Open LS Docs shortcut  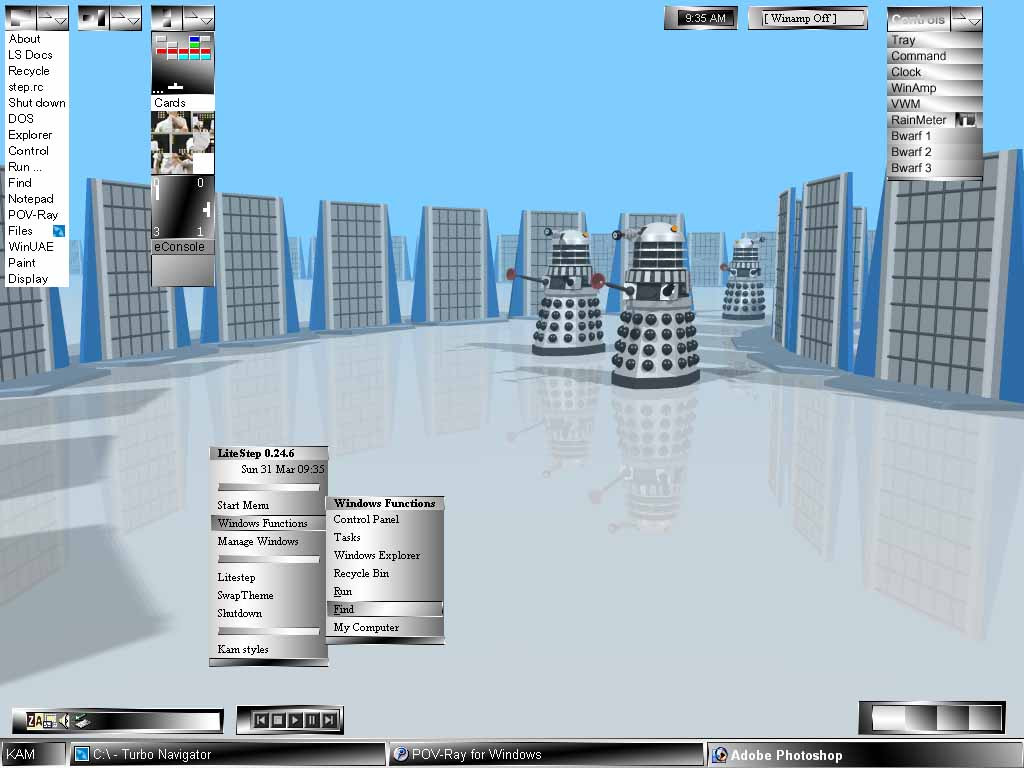37,55
